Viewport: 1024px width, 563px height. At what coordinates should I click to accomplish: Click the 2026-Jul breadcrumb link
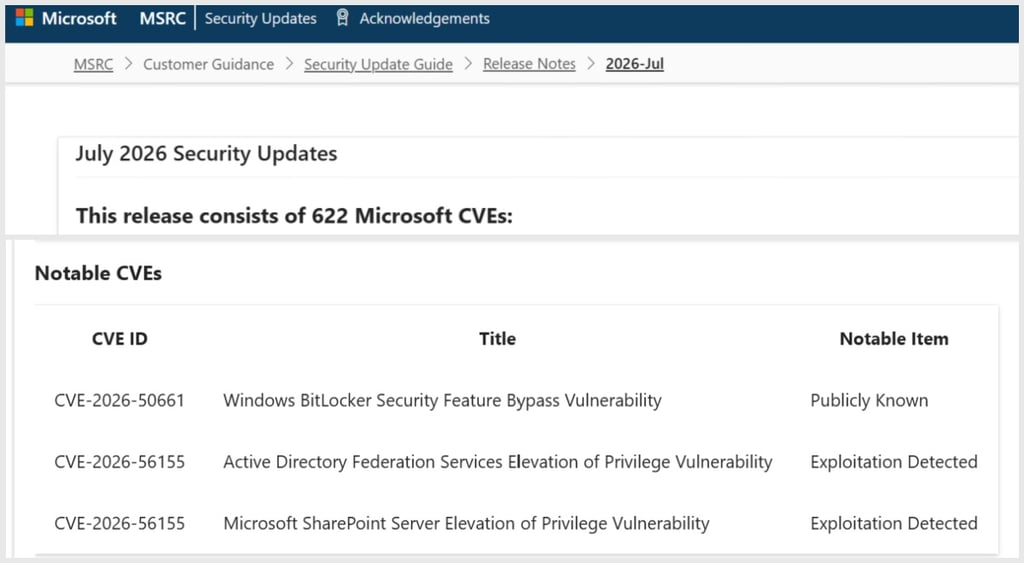click(x=635, y=64)
